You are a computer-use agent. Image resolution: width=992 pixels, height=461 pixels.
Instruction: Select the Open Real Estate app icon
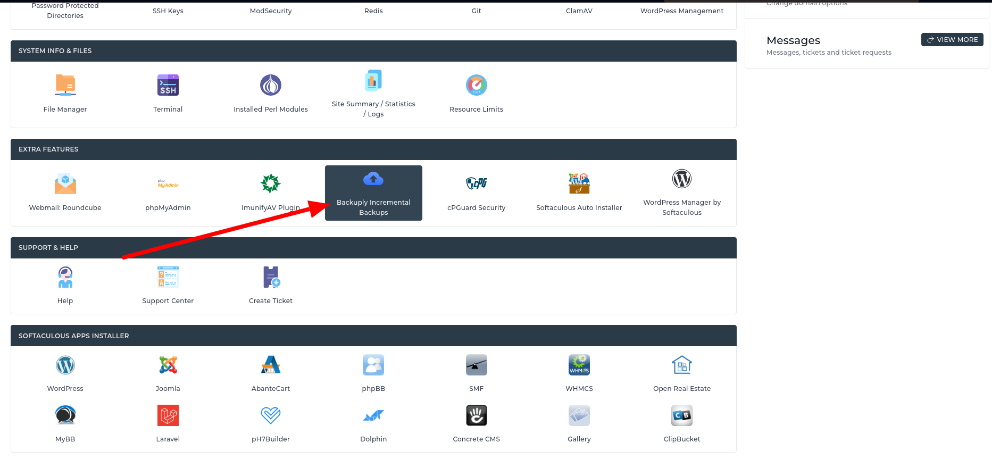(x=681, y=365)
